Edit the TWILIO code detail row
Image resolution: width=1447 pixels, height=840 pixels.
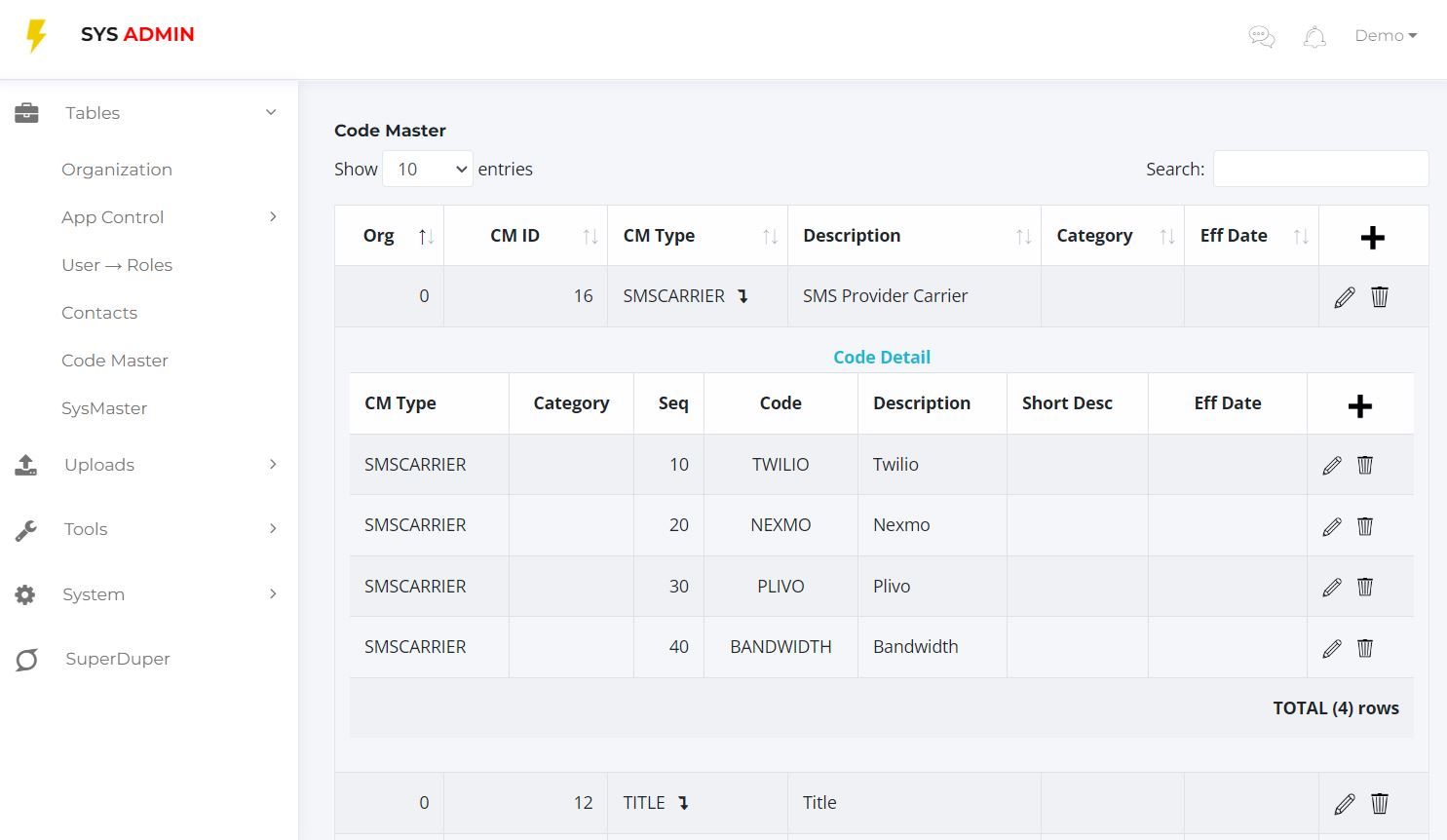1332,466
